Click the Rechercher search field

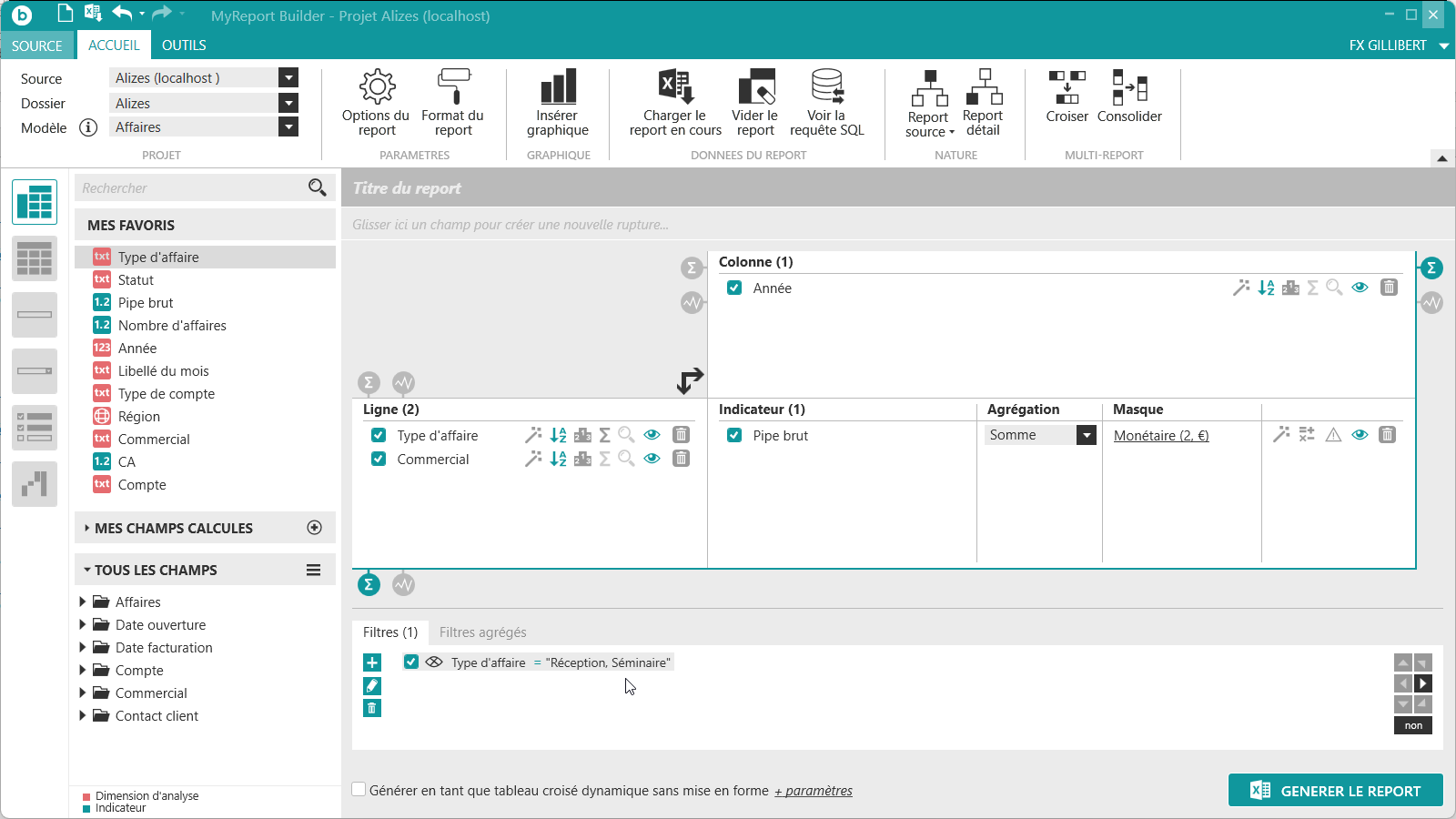pyautogui.click(x=193, y=188)
